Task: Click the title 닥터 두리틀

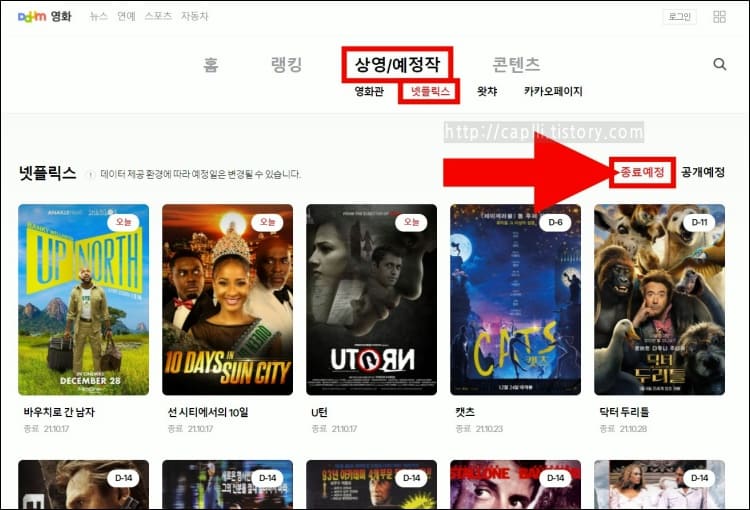Action: pyautogui.click(x=624, y=412)
